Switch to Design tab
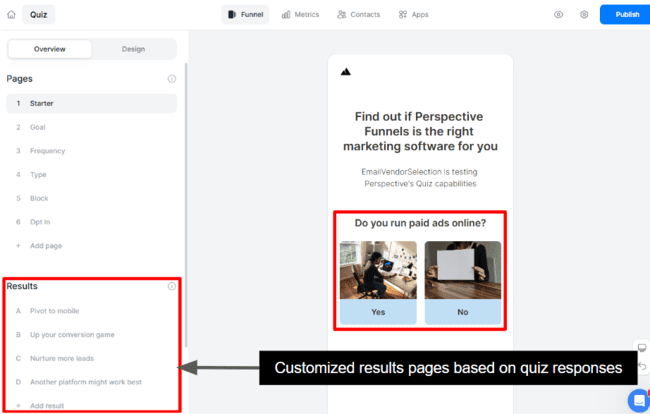This screenshot has height=414, width=650. click(x=133, y=49)
